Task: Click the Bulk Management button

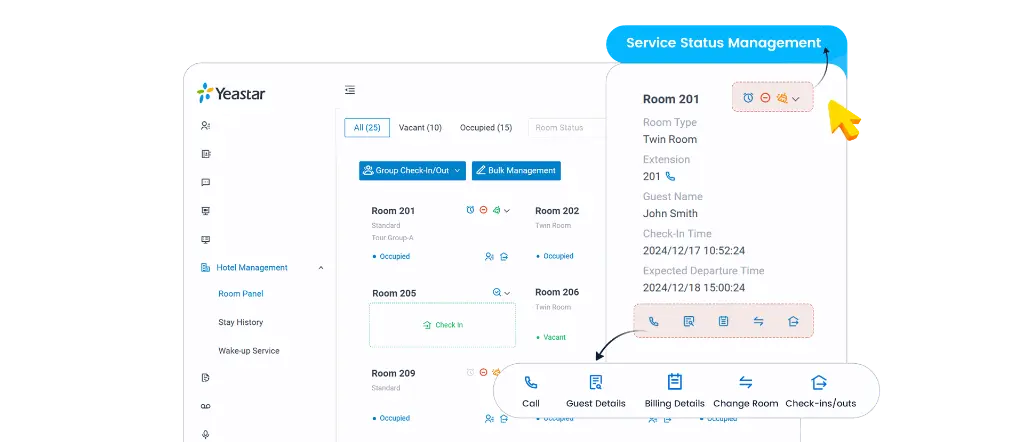Action: pos(516,170)
